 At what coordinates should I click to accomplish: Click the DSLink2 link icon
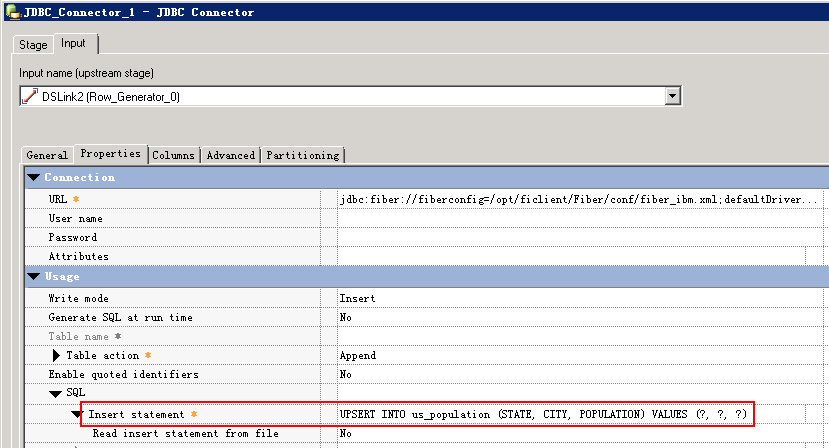pos(30,96)
